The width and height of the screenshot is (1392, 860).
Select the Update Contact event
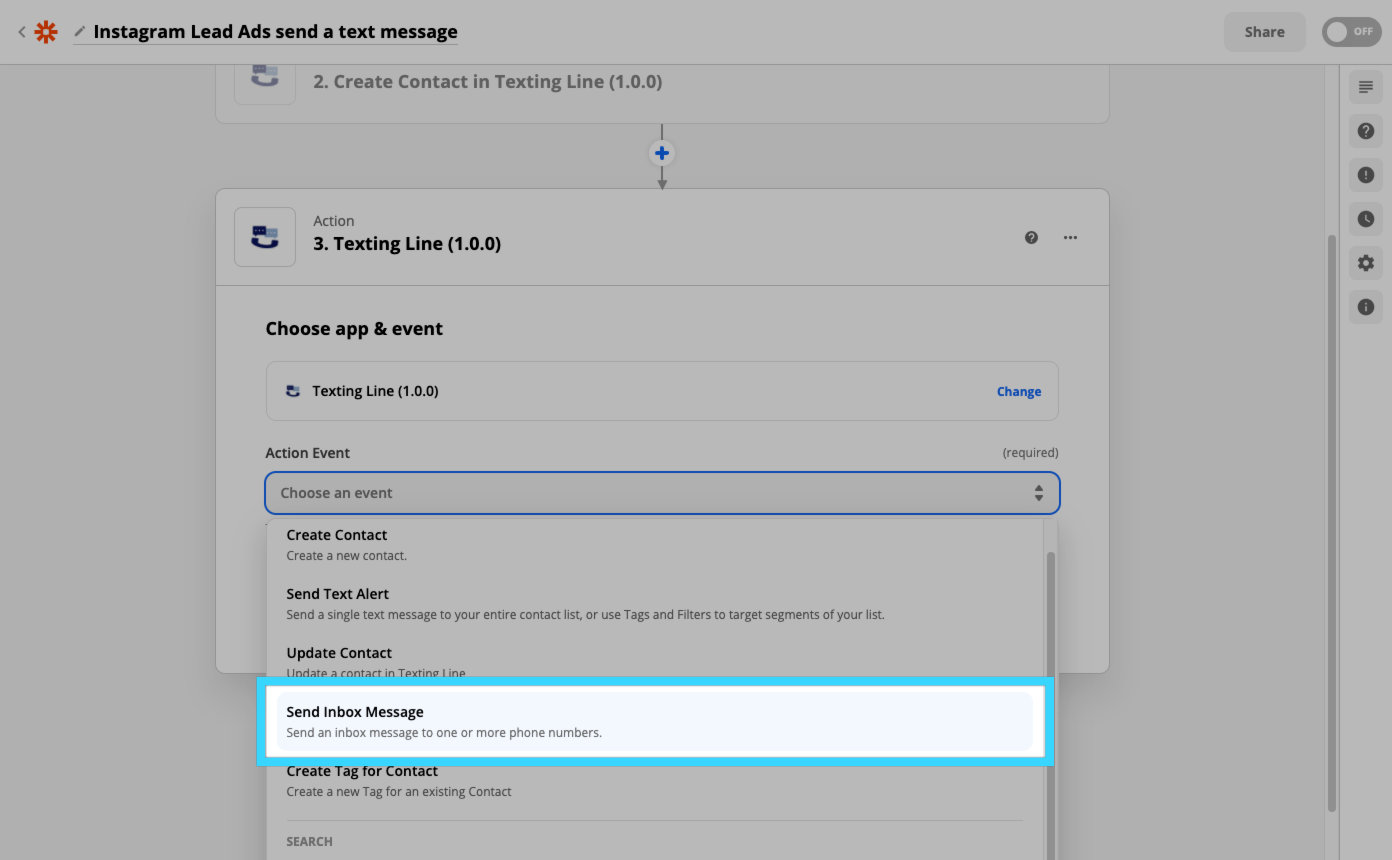pos(655,661)
